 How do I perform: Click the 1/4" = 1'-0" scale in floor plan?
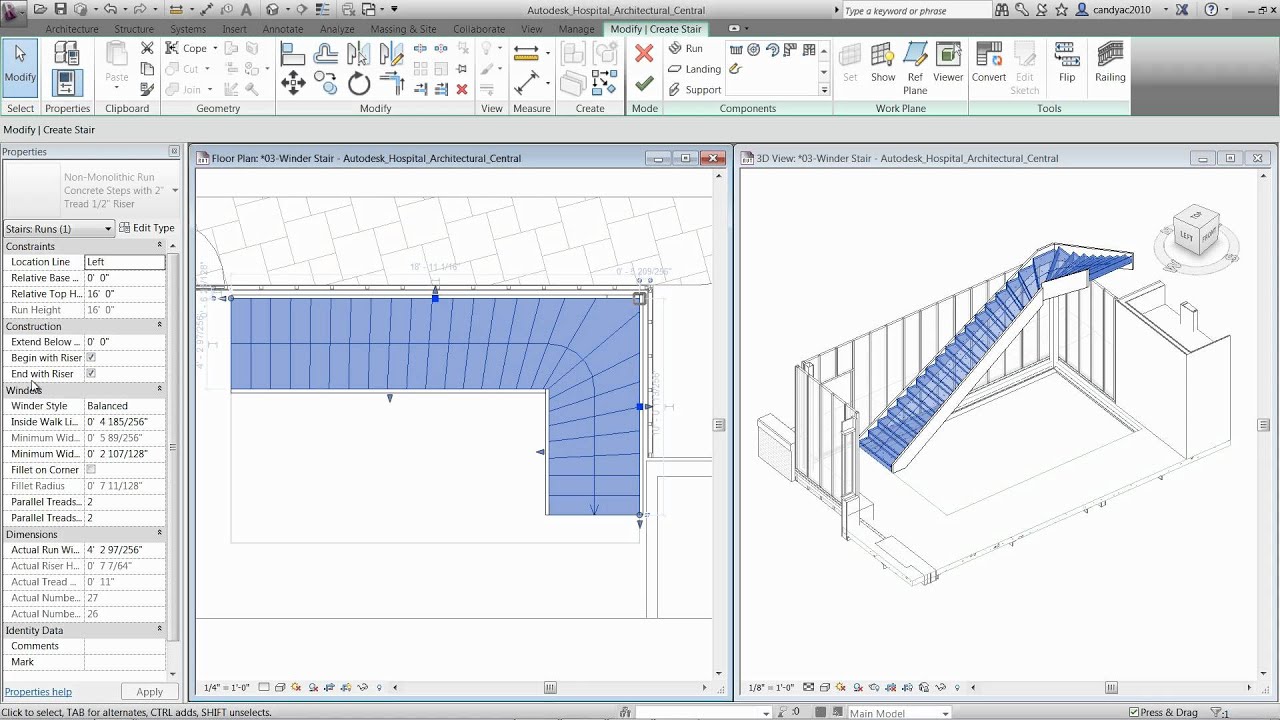tap(227, 688)
